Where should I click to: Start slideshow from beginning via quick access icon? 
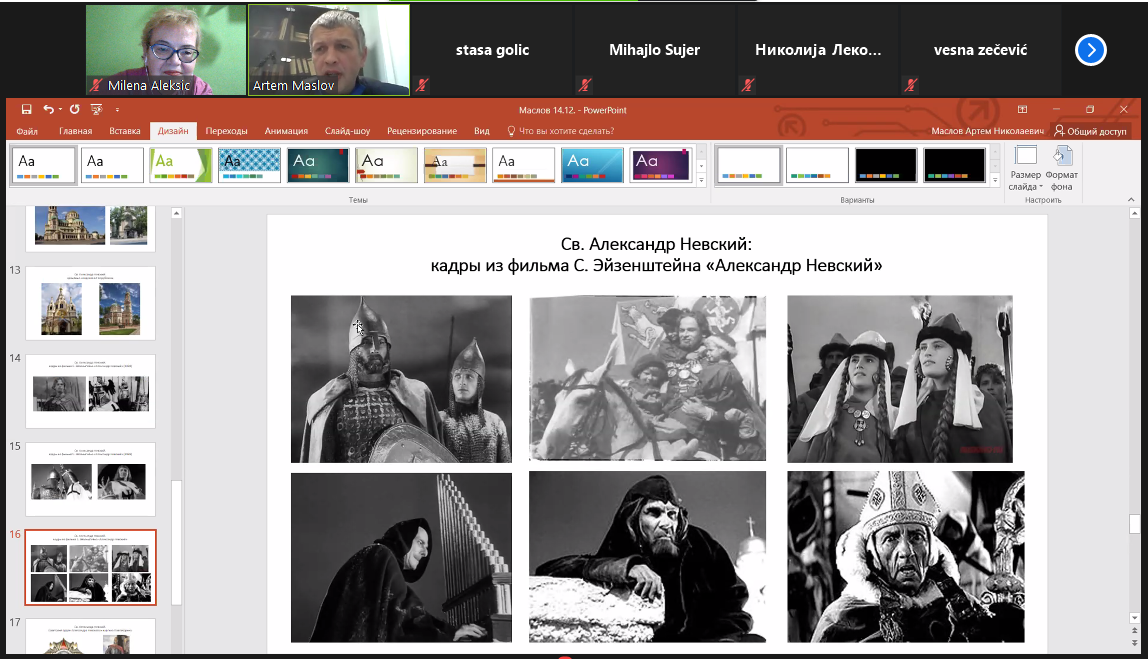click(96, 110)
